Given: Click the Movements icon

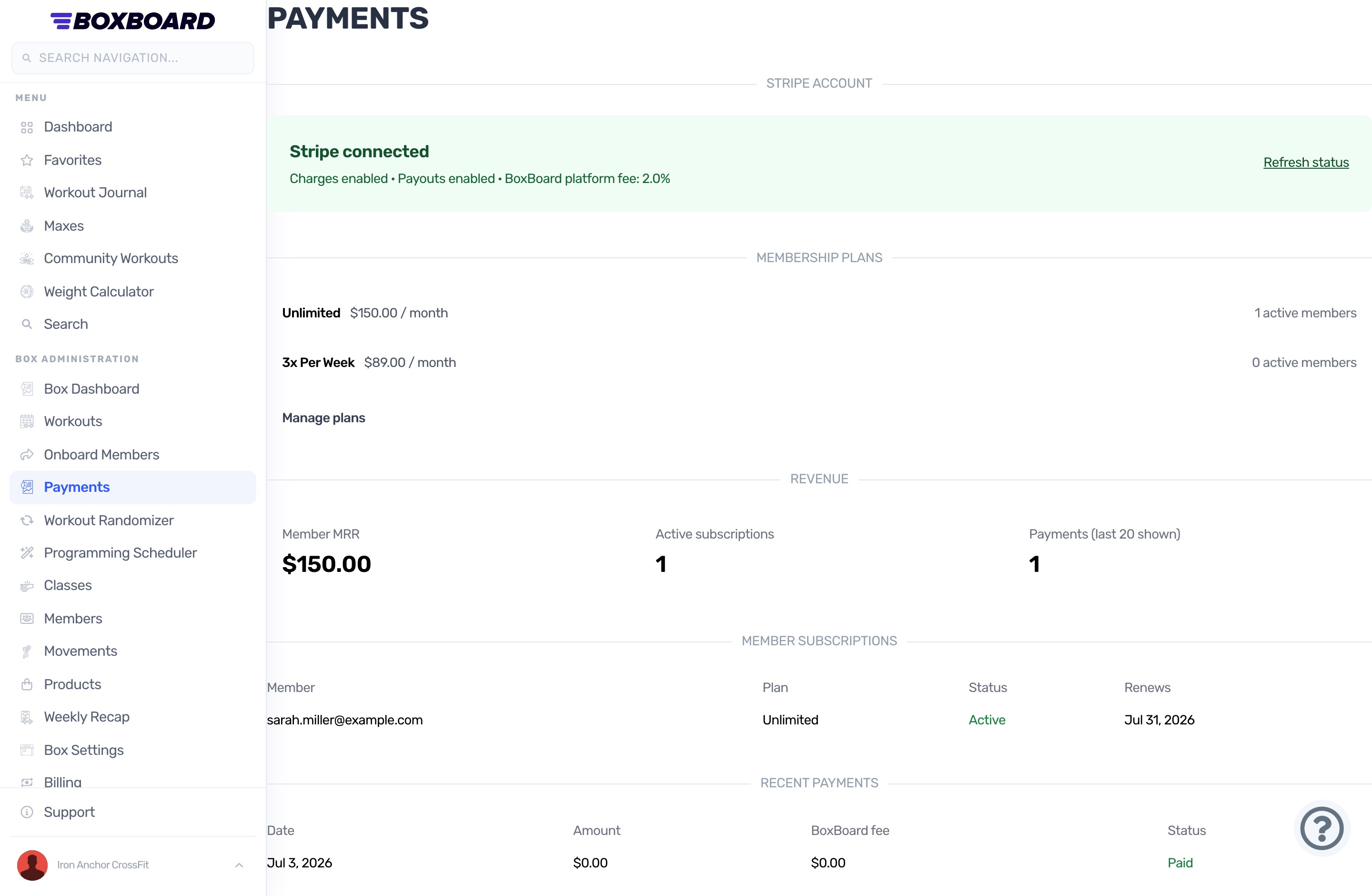Looking at the screenshot, I should (x=27, y=652).
